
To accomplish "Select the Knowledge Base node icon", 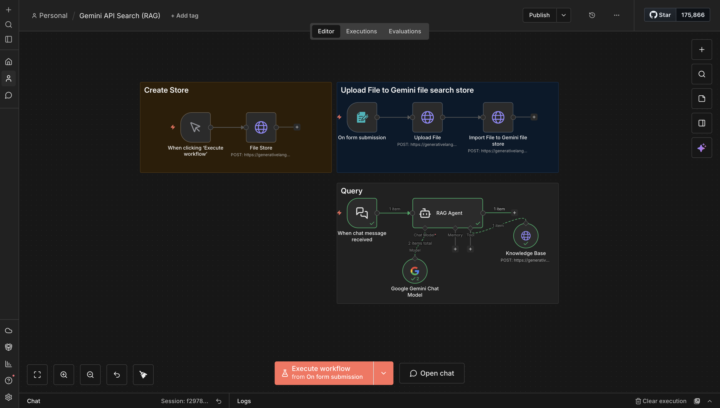I will [x=525, y=237].
